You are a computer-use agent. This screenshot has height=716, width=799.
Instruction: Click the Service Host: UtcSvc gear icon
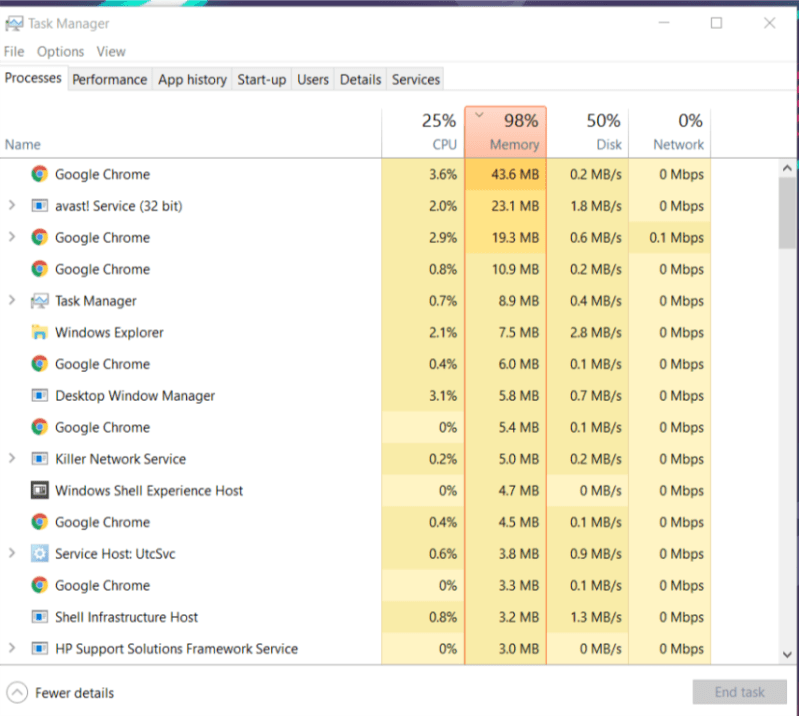(x=40, y=553)
